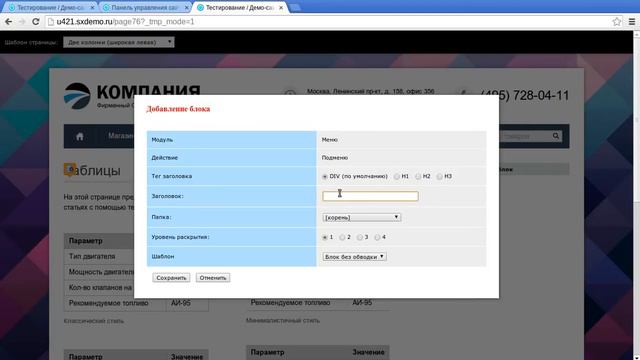The height and width of the screenshot is (360, 640).
Task: Select the active third Тестирование tab
Action: 239,8
